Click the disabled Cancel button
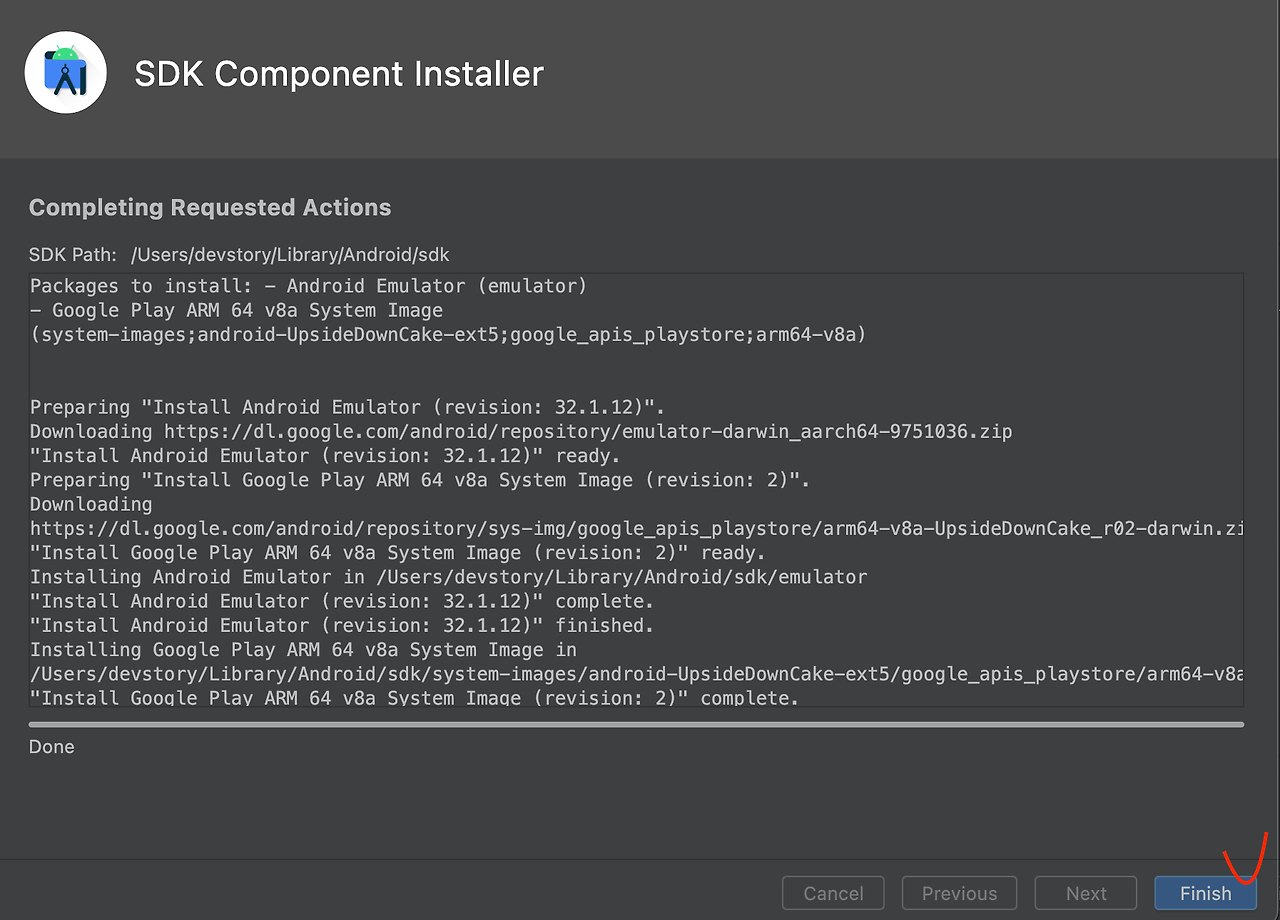Viewport: 1280px width, 920px height. 833,893
